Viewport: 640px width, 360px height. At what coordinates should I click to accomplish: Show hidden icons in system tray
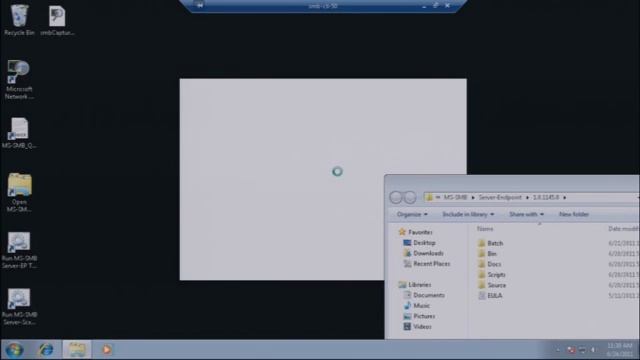point(558,350)
